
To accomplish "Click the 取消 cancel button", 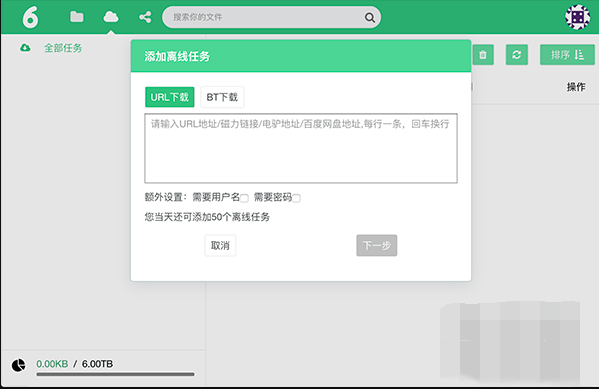I will (220, 245).
